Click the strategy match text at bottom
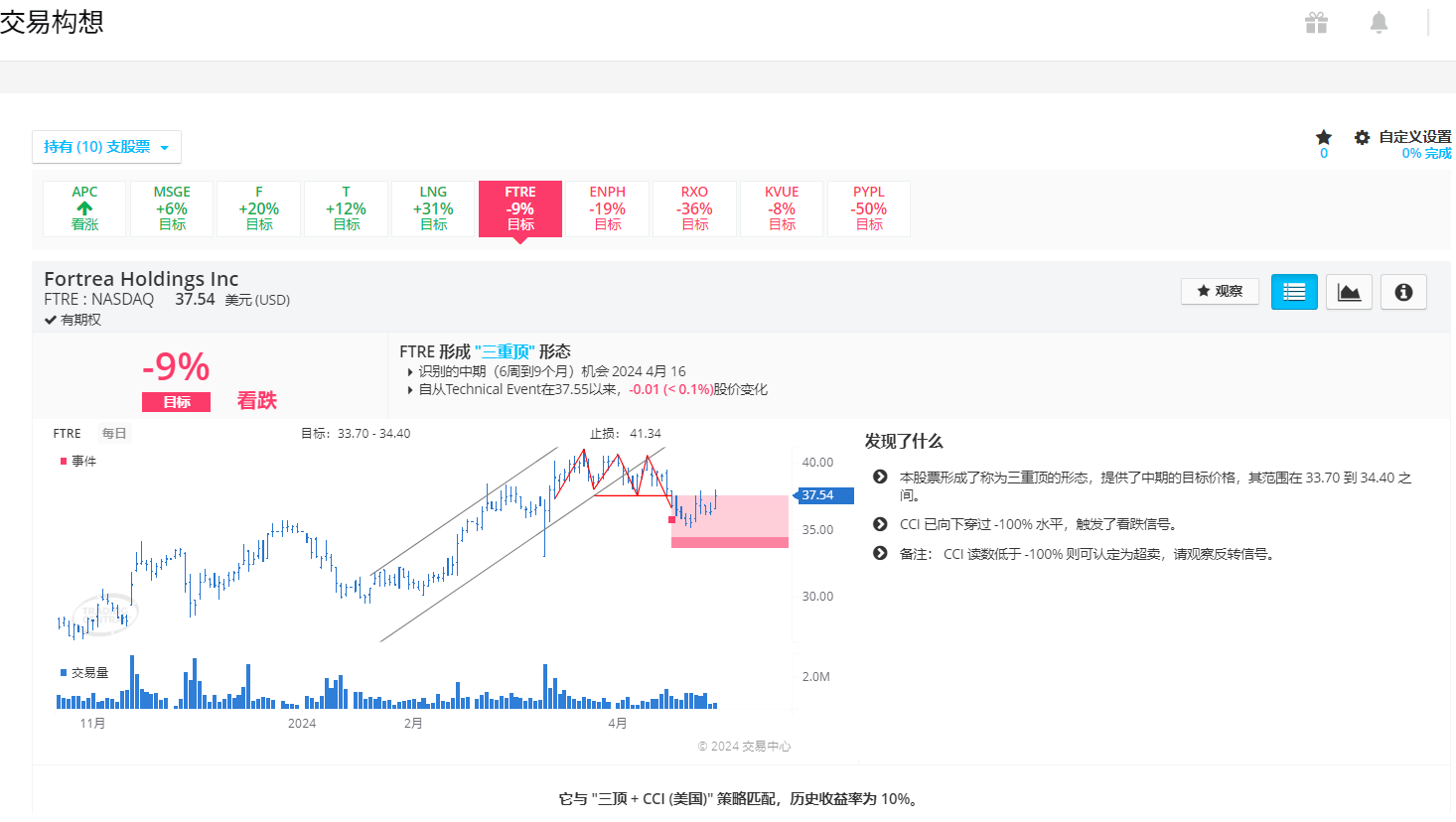 740,799
